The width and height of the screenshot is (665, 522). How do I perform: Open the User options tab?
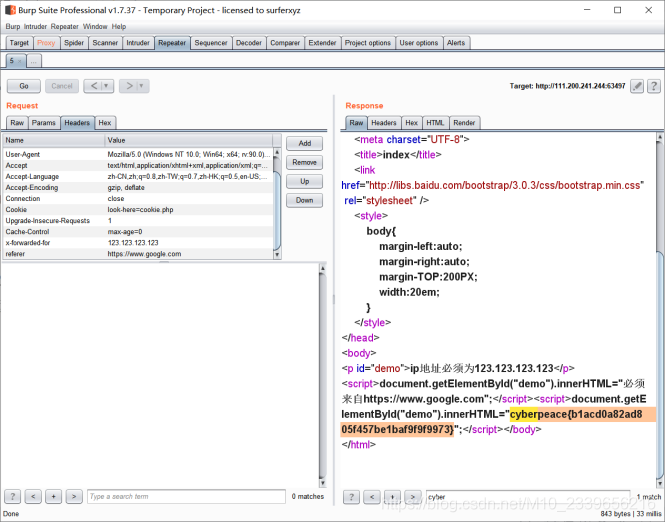(x=419, y=43)
